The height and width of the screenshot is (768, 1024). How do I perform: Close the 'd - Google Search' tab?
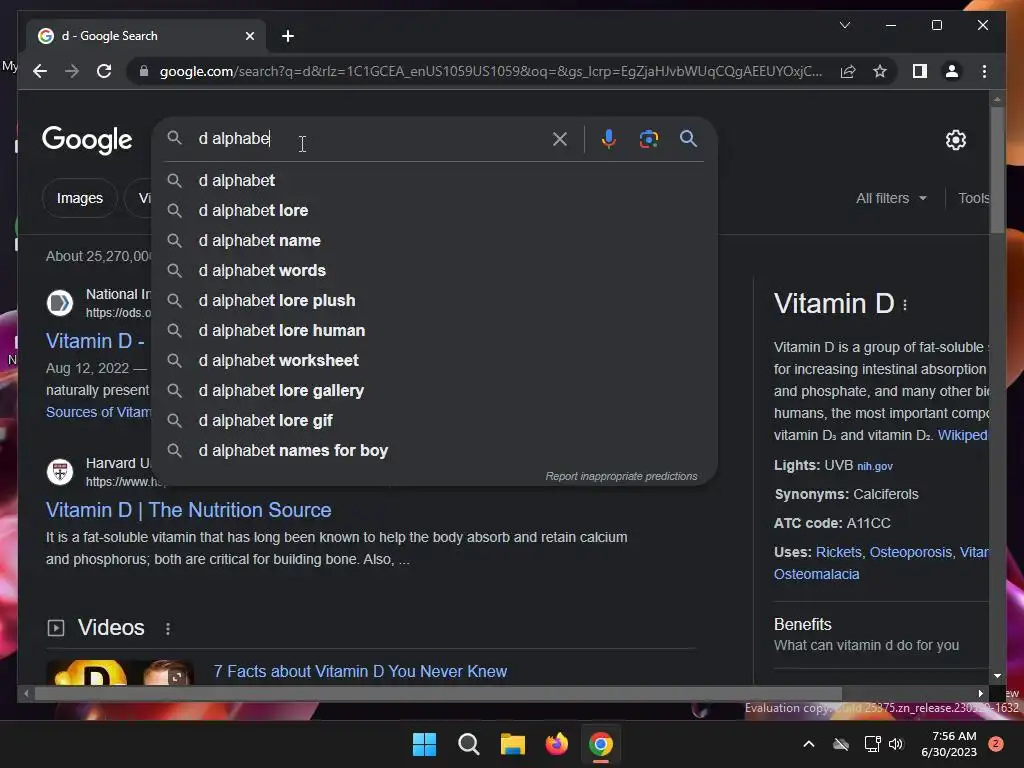click(249, 36)
